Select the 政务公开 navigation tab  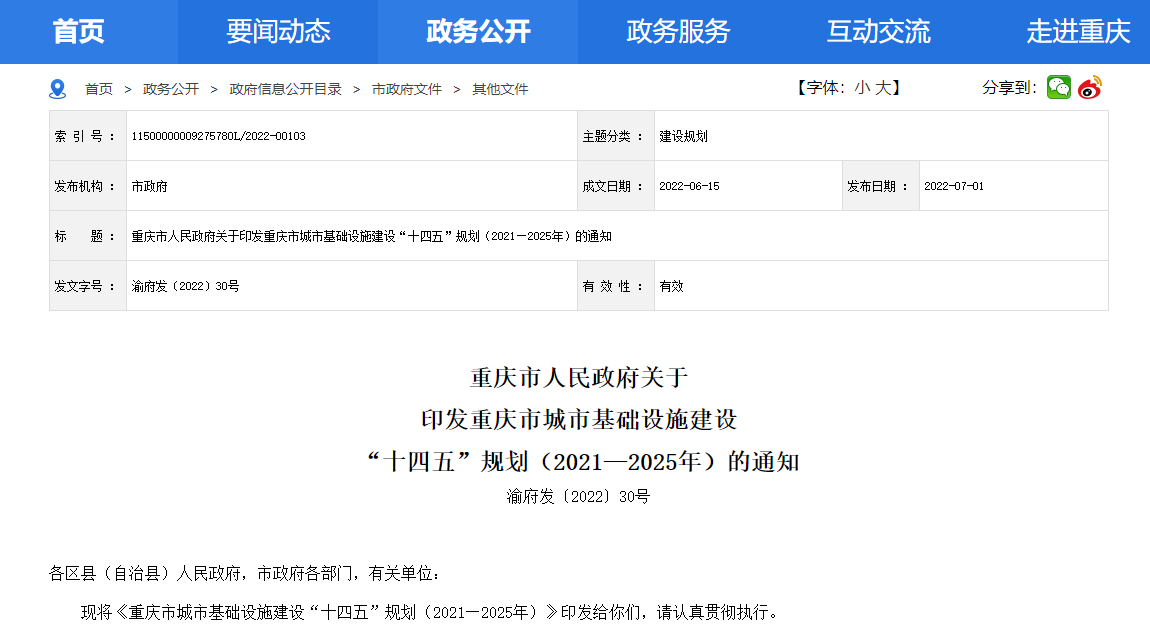478,32
